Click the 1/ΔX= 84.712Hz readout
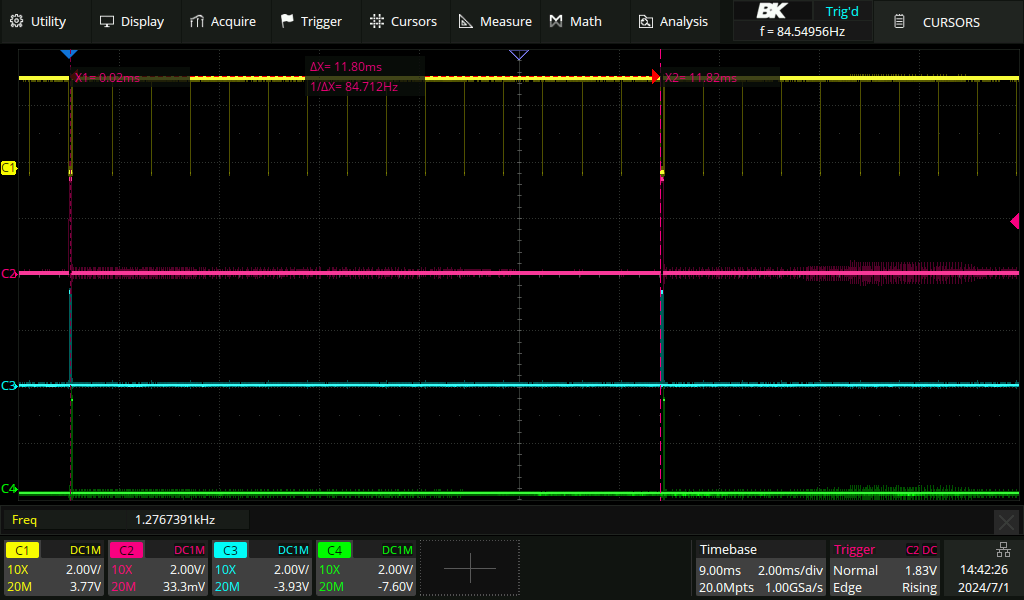 [354, 86]
